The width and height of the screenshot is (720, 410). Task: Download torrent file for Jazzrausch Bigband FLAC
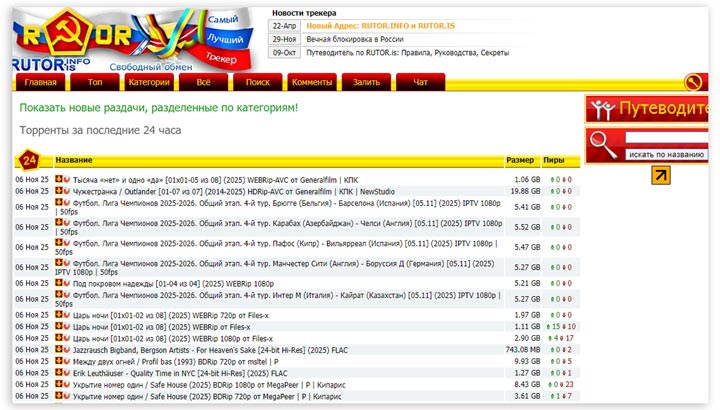coord(59,349)
